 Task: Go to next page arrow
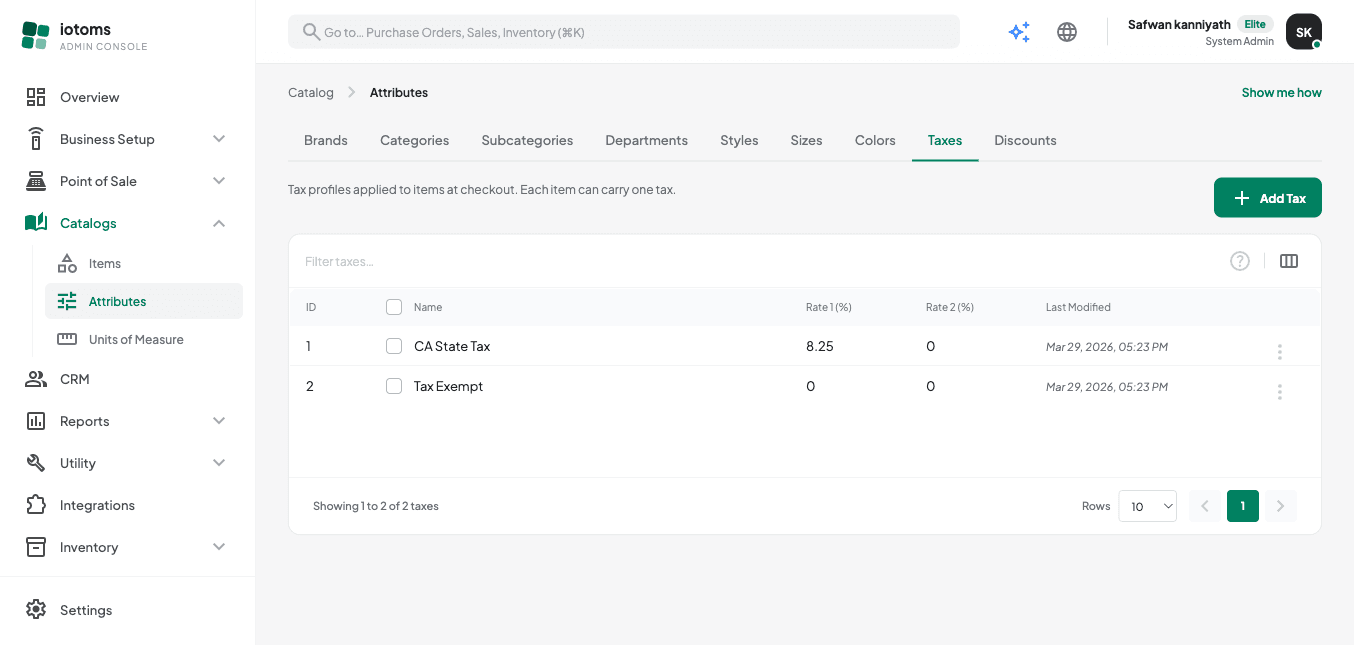point(1280,506)
